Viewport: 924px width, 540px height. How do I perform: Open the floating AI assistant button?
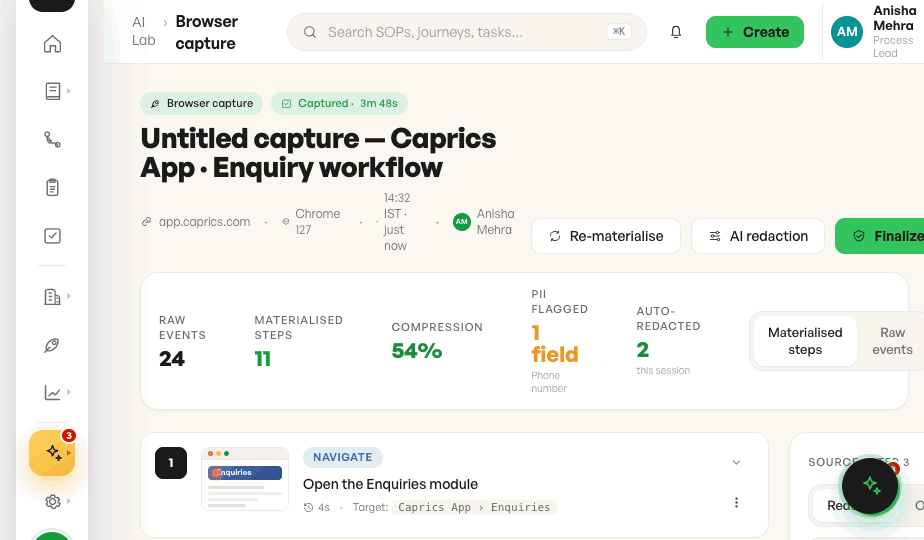[870, 485]
